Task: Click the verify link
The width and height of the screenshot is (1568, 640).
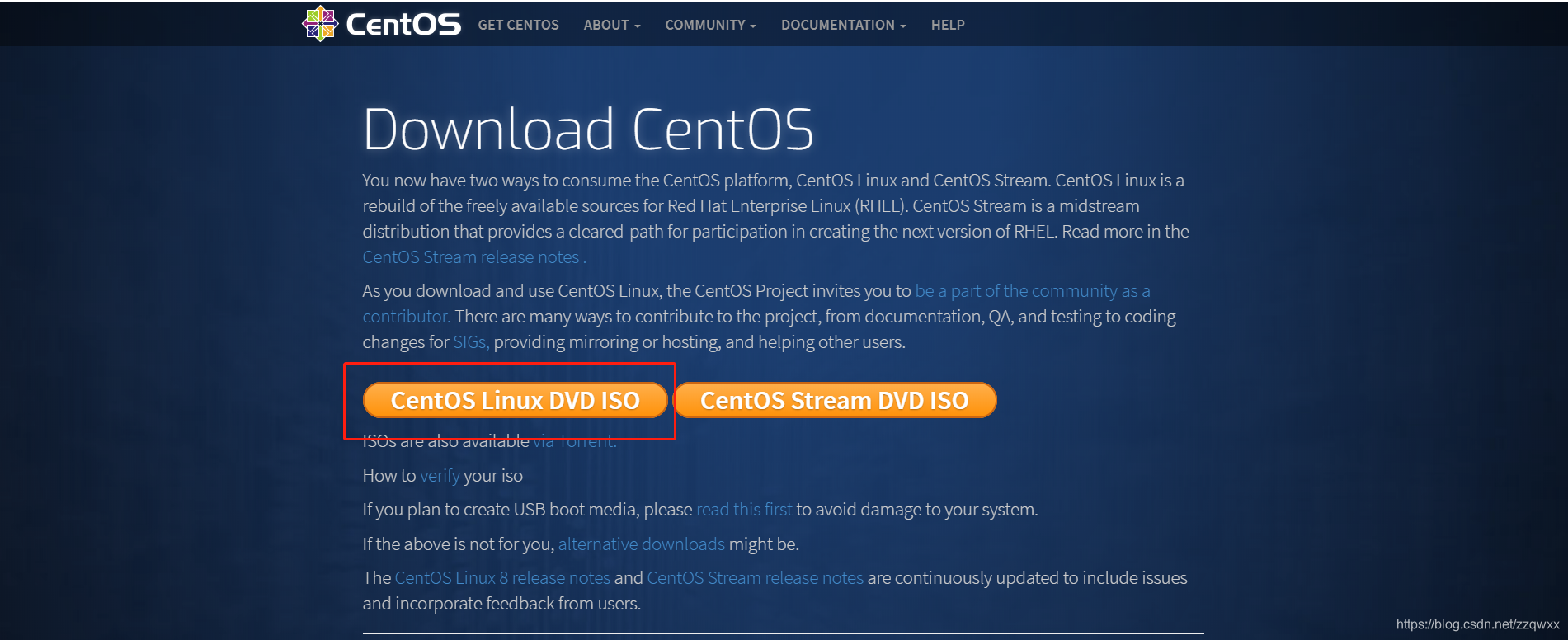Action: [440, 476]
